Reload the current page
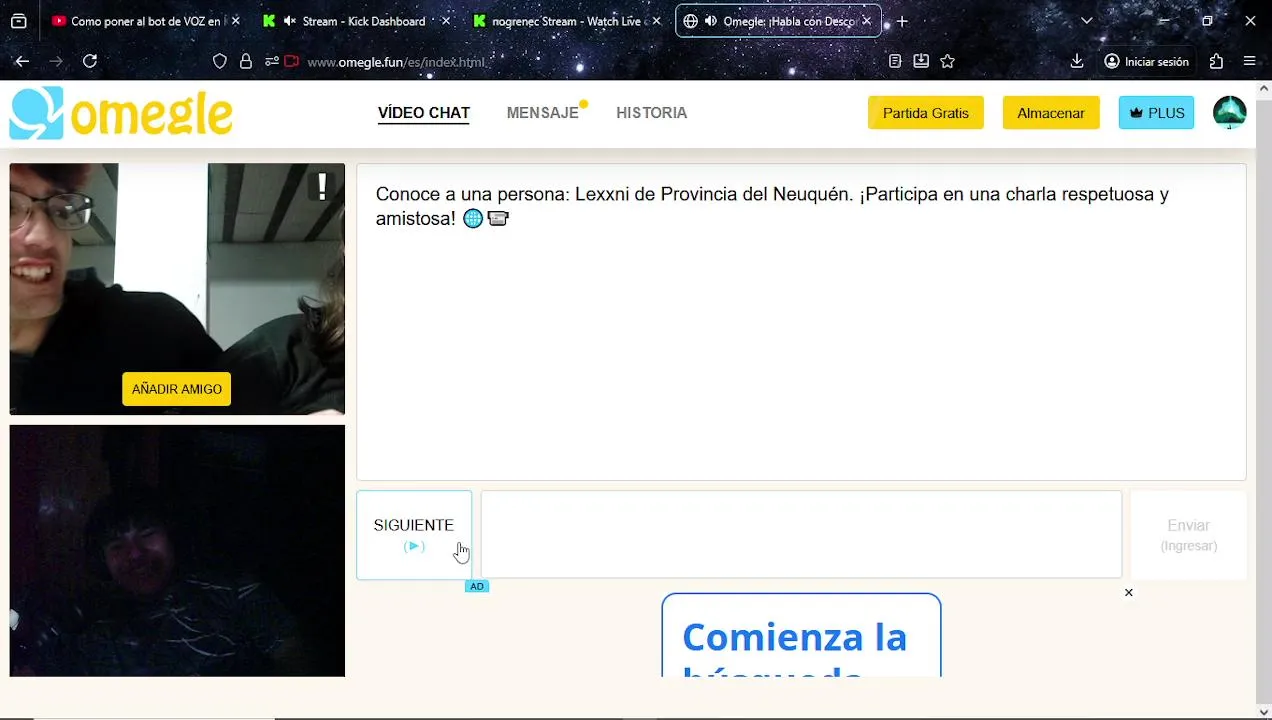Viewport: 1272px width, 720px height. (90, 61)
